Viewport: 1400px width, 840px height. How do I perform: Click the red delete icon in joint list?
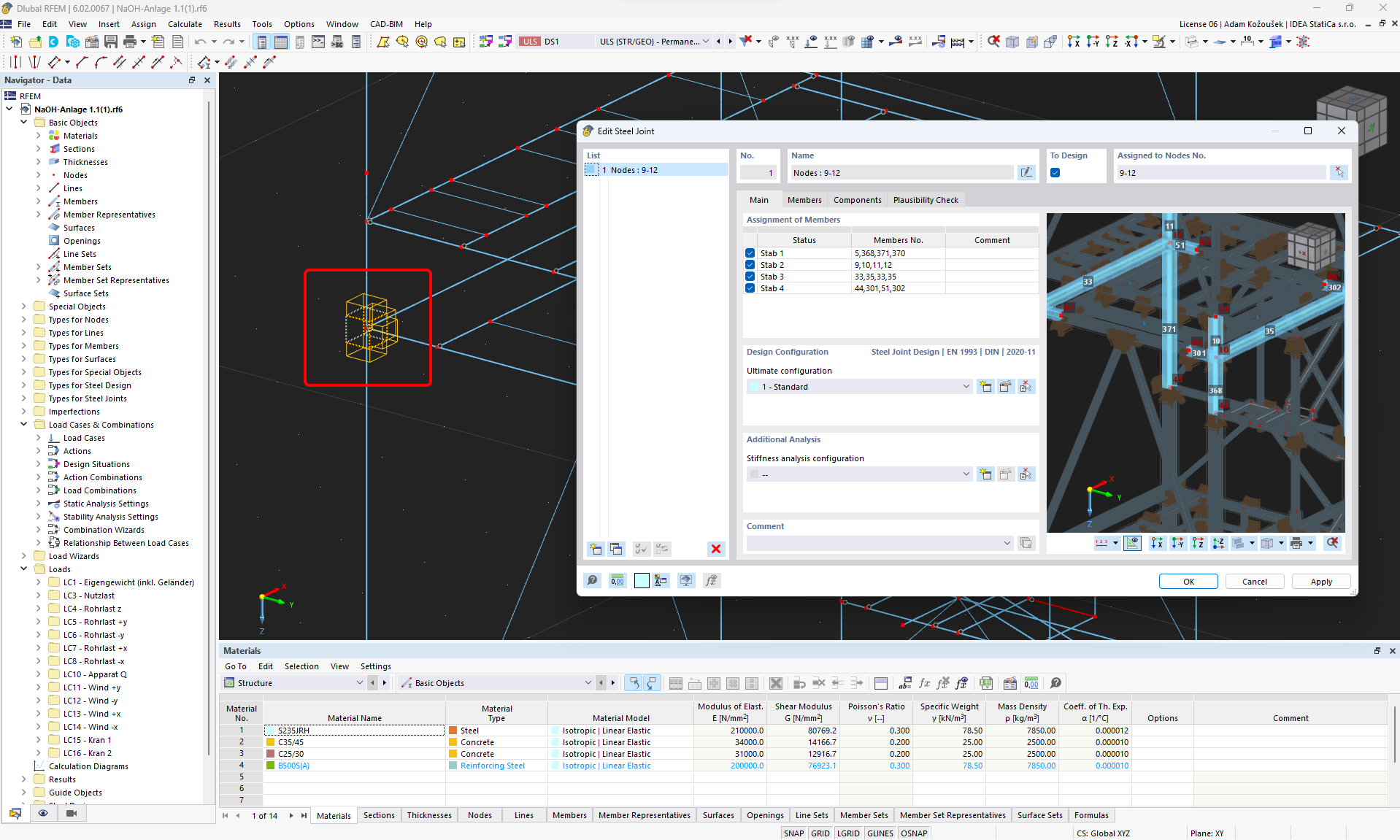[715, 549]
